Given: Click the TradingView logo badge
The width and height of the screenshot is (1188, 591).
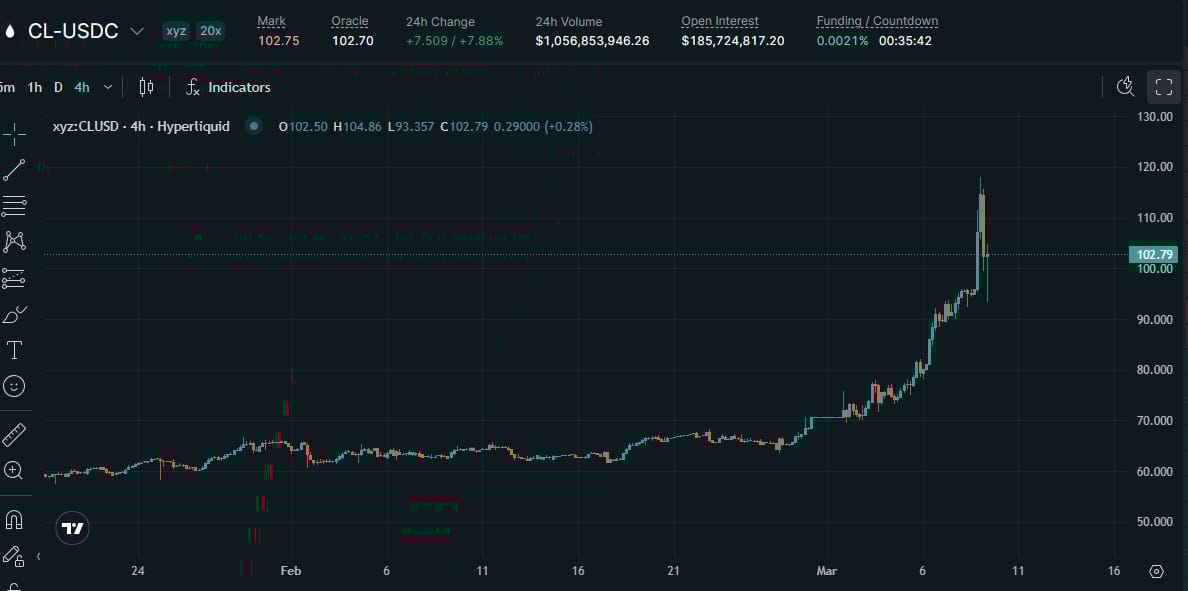Looking at the screenshot, I should (73, 528).
